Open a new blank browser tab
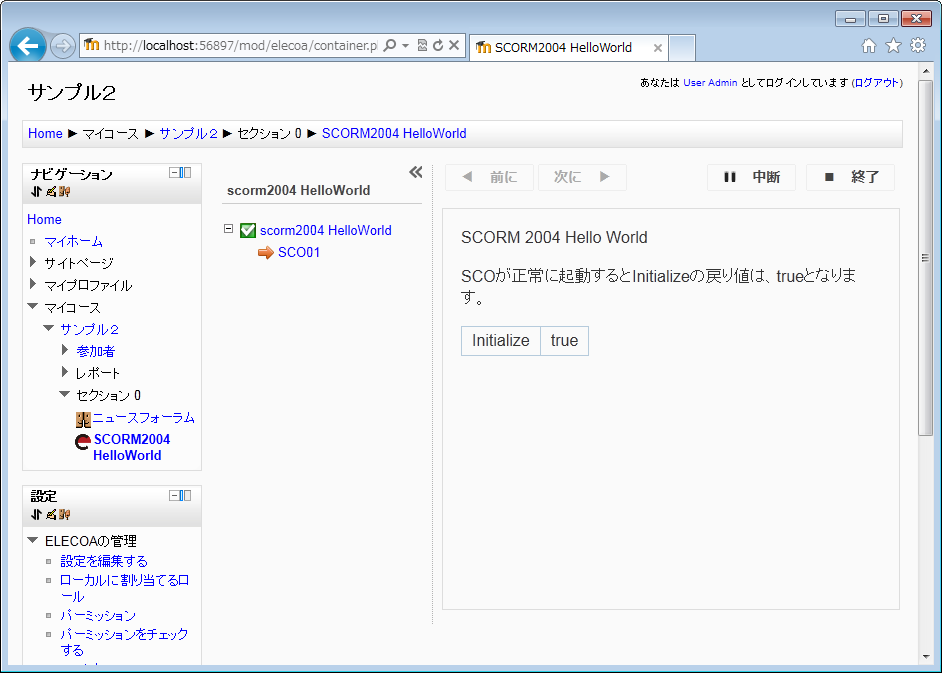Screen dimensions: 942x673 (681, 47)
